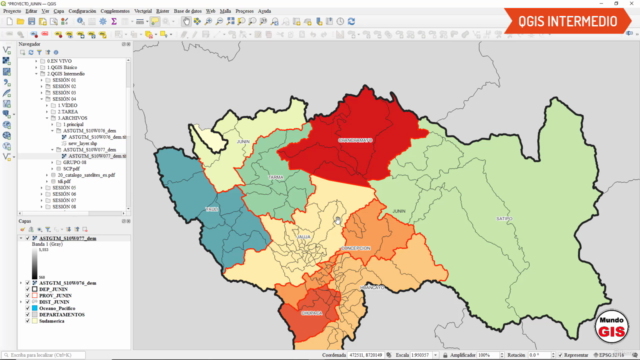Toggle the Representar render checkbox
This screenshot has width=640, height=360.
click(560, 355)
